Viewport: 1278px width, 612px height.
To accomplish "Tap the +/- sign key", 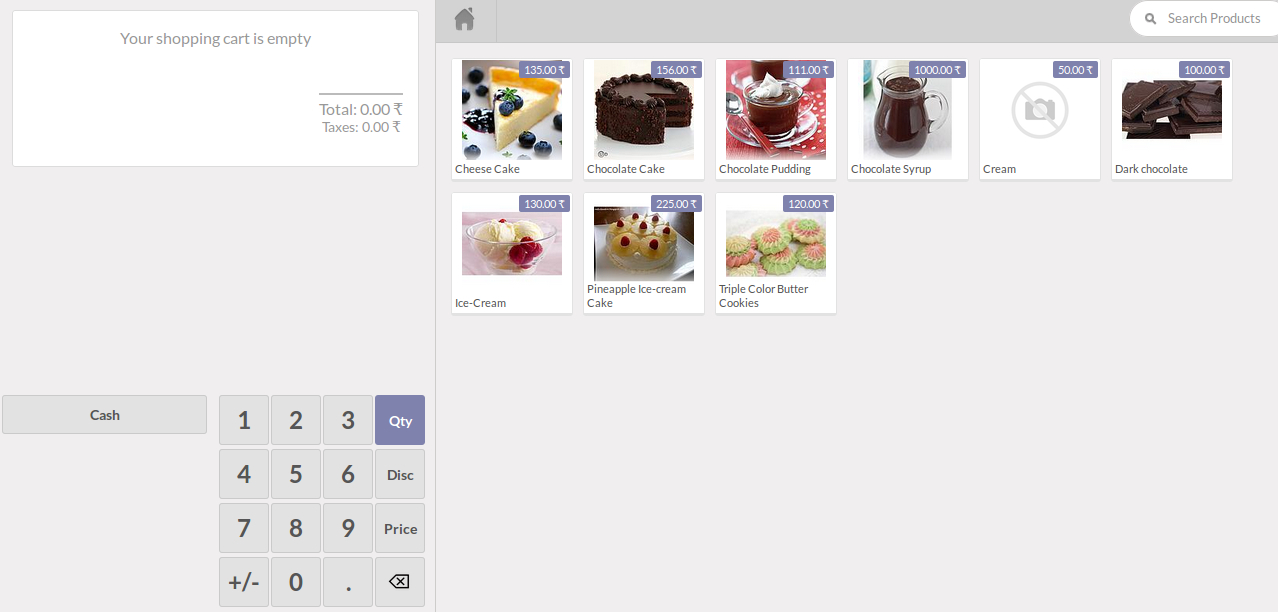I will tap(244, 582).
